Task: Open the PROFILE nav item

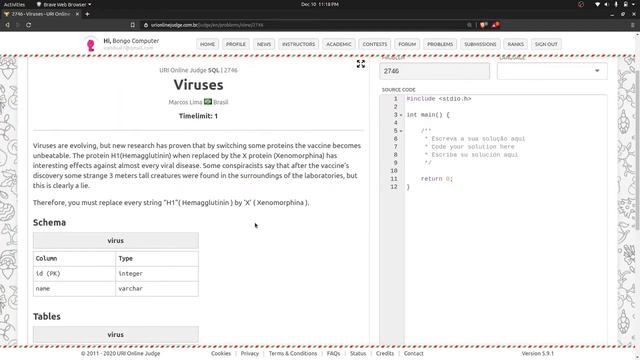Action: point(236,44)
